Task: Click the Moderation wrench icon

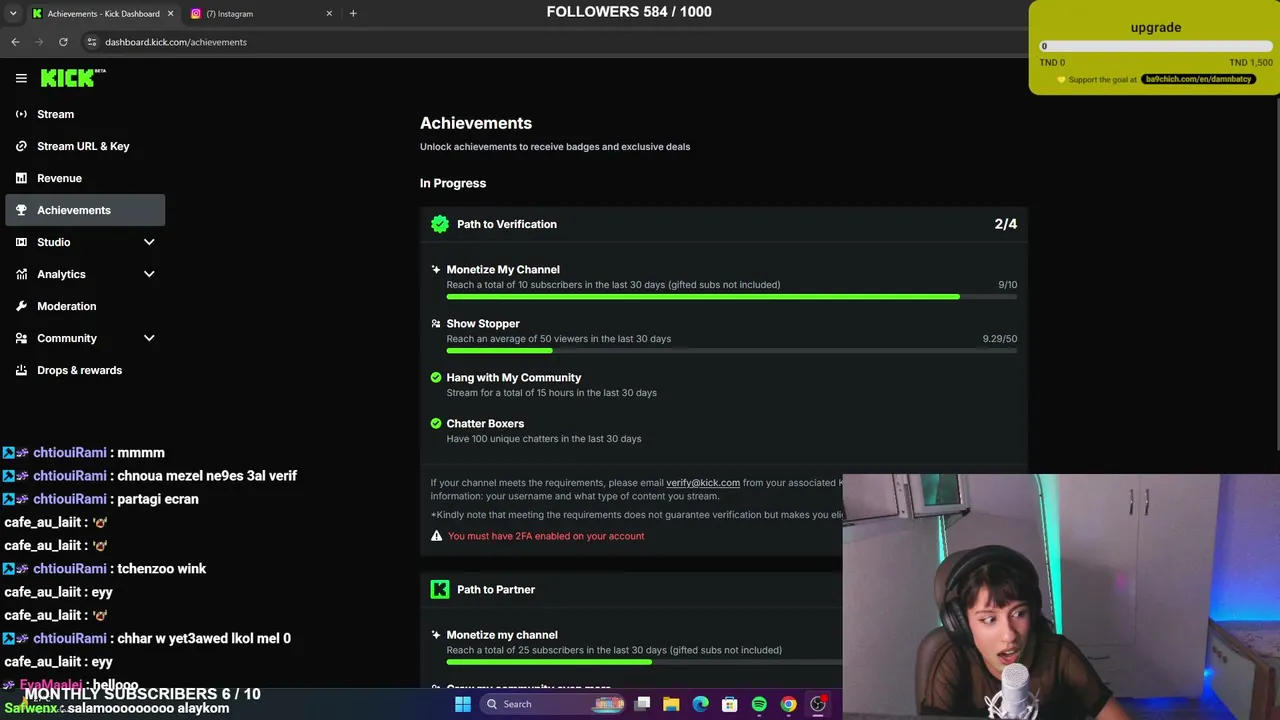Action: (21, 306)
